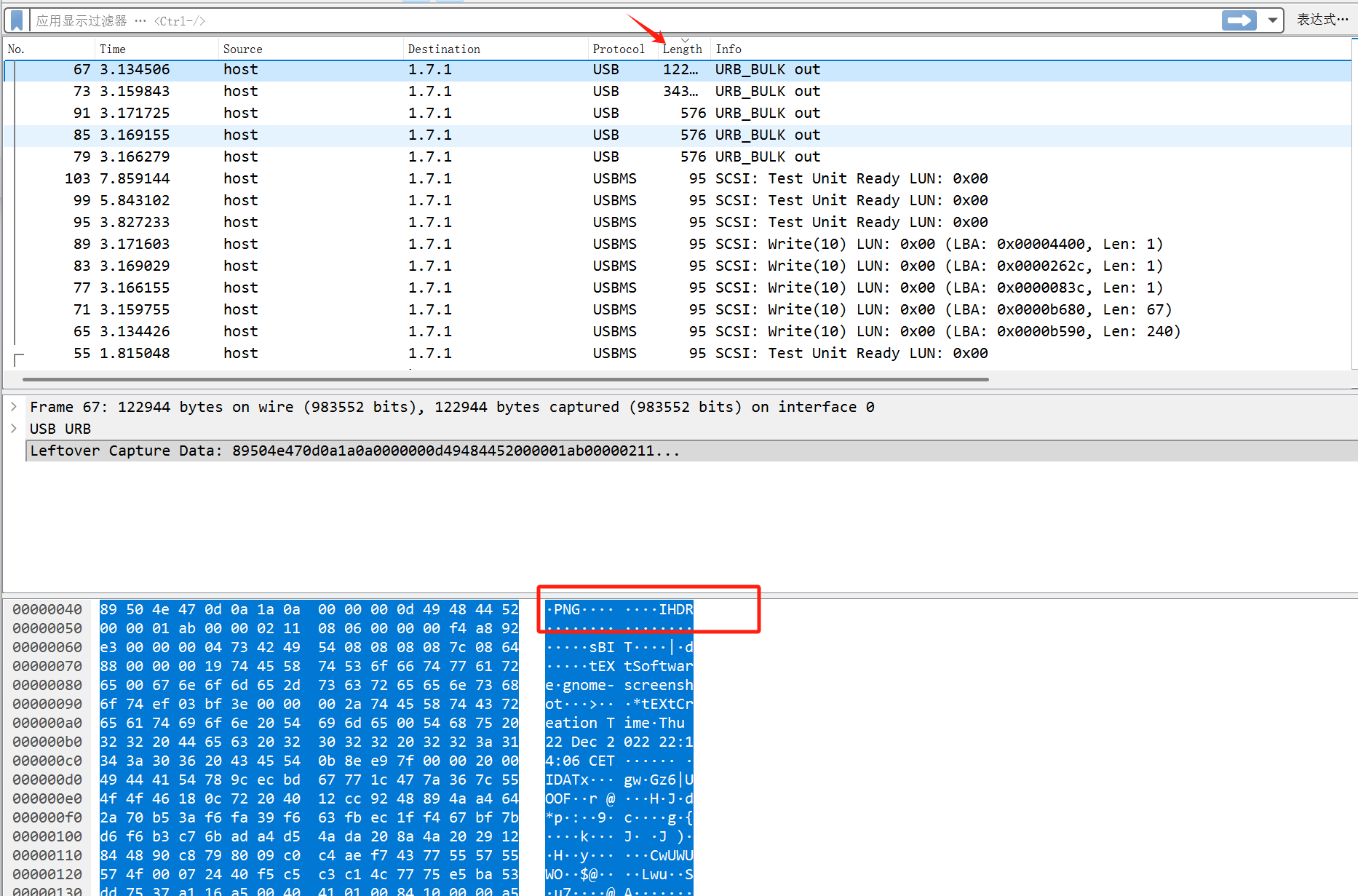The image size is (1358, 896).
Task: Click the display filter input field
Action: point(626,20)
